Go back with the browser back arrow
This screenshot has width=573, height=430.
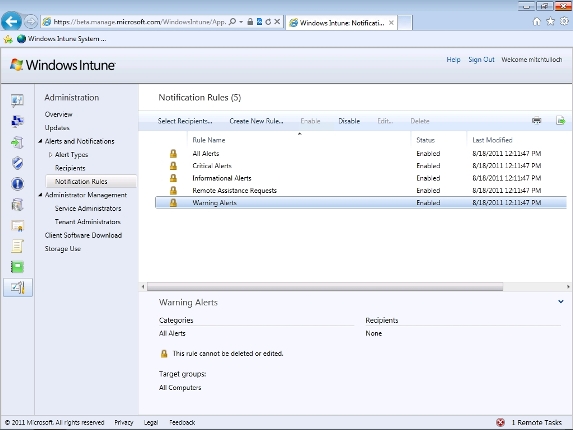(x=11, y=22)
